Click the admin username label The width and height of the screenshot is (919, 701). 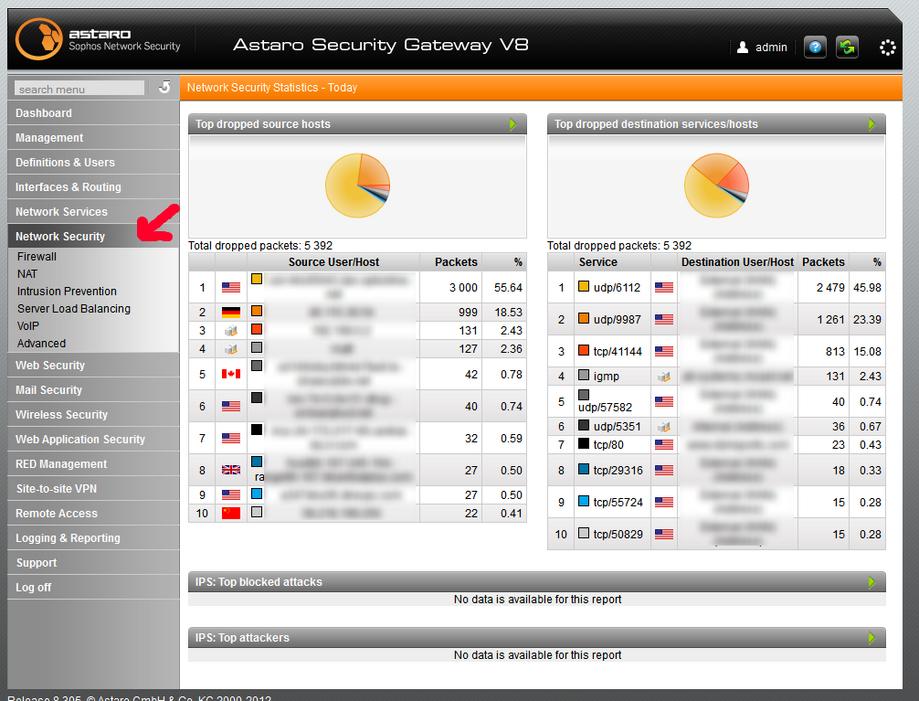tap(771, 47)
